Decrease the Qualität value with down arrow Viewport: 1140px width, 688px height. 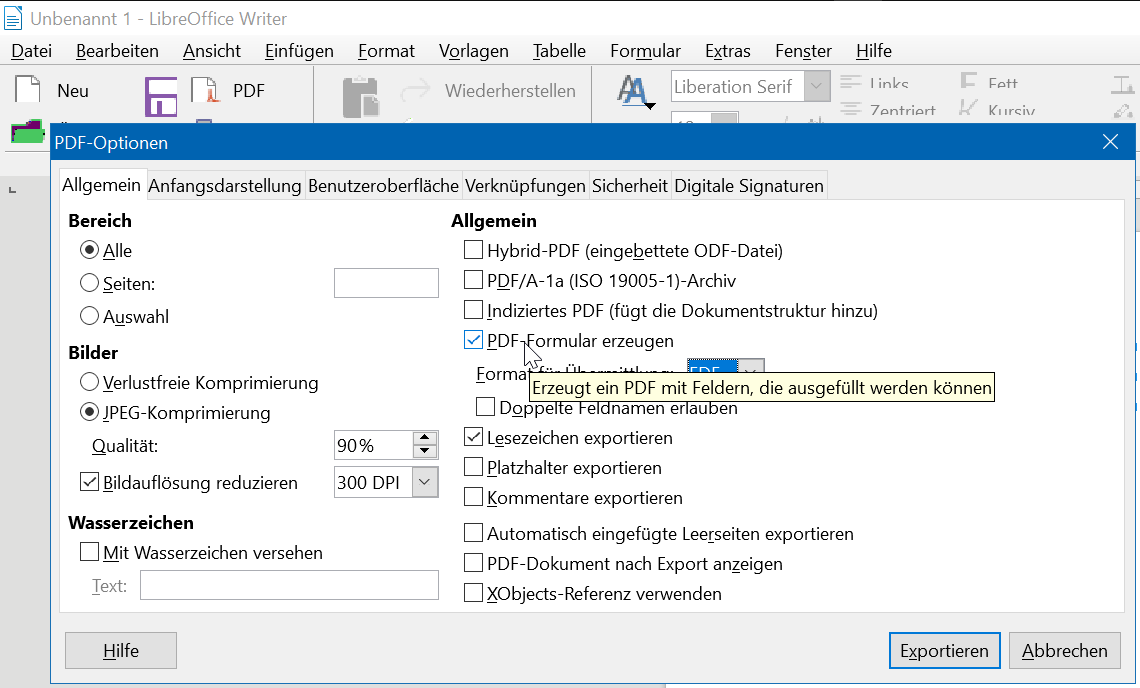[425, 452]
